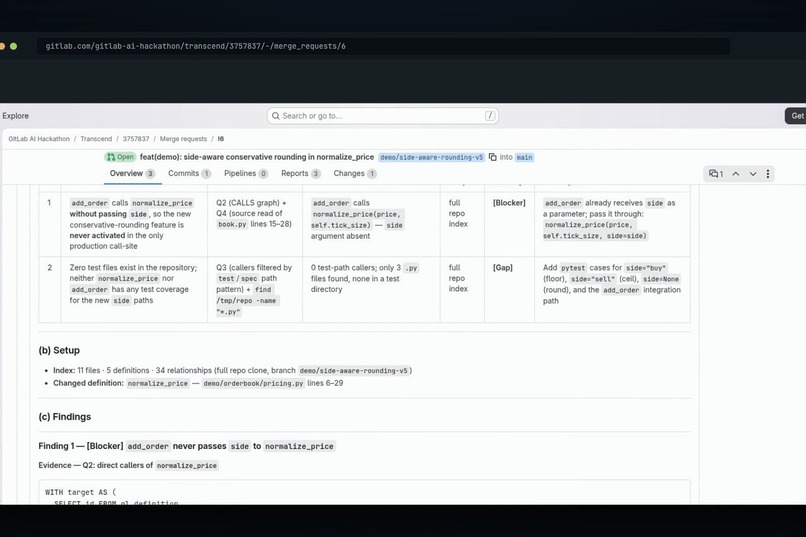This screenshot has height=537, width=806.
Task: Switch to the Commits tab
Action: 189,174
